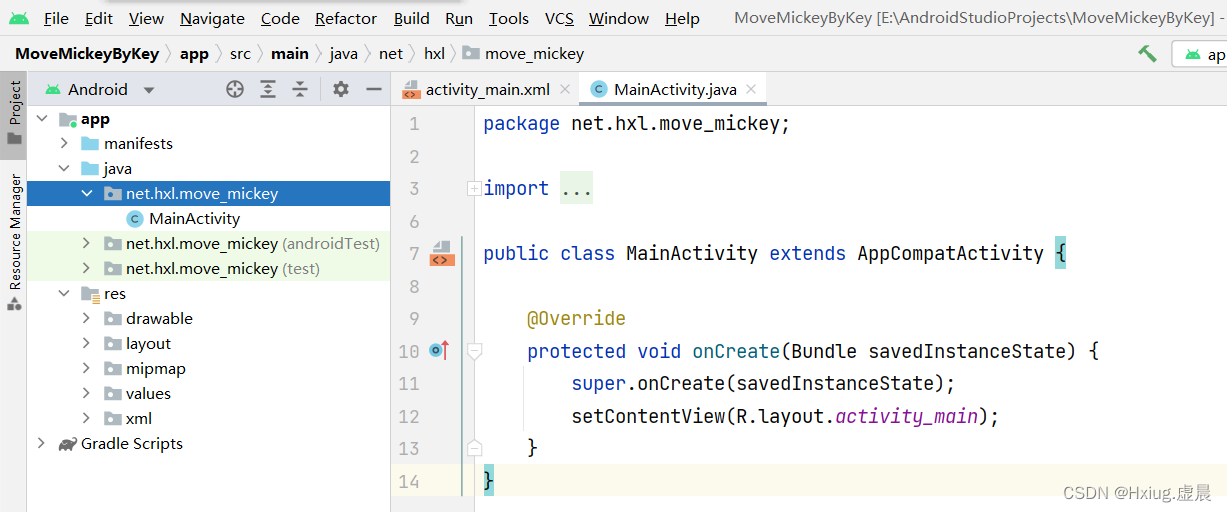Image resolution: width=1227 pixels, height=512 pixels.
Task: Click app breadcrumb in navigation bar
Action: click(194, 53)
